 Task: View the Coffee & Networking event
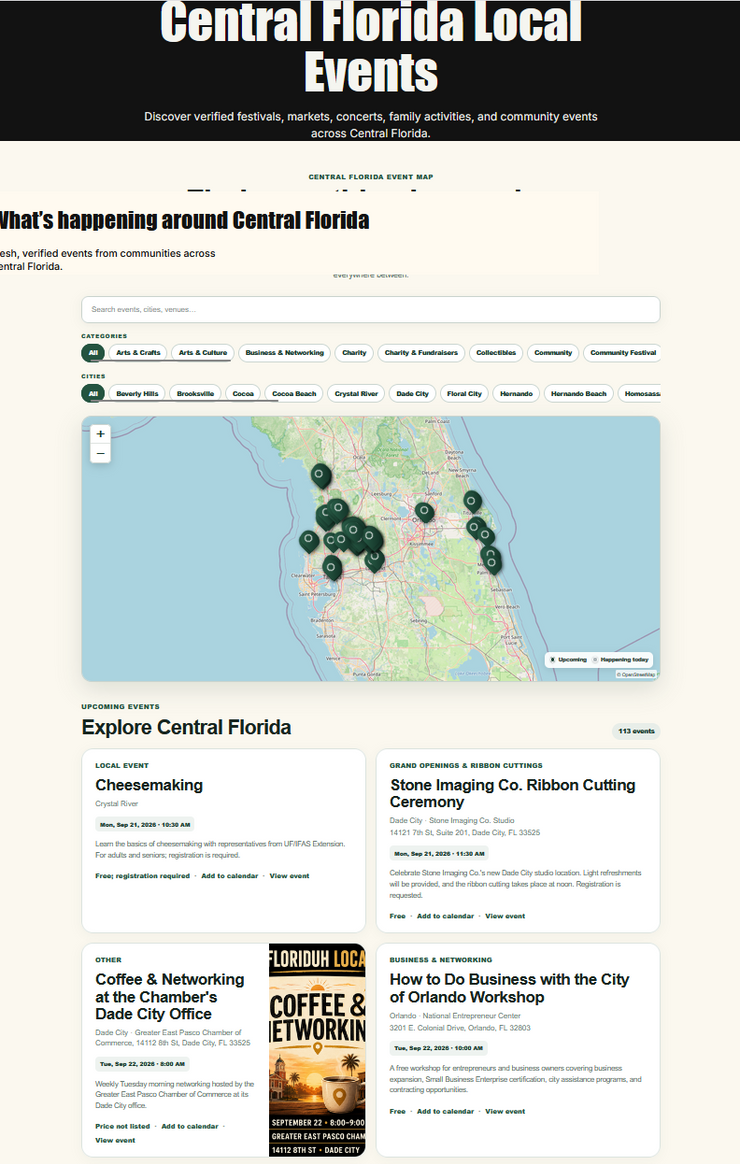(115, 1140)
